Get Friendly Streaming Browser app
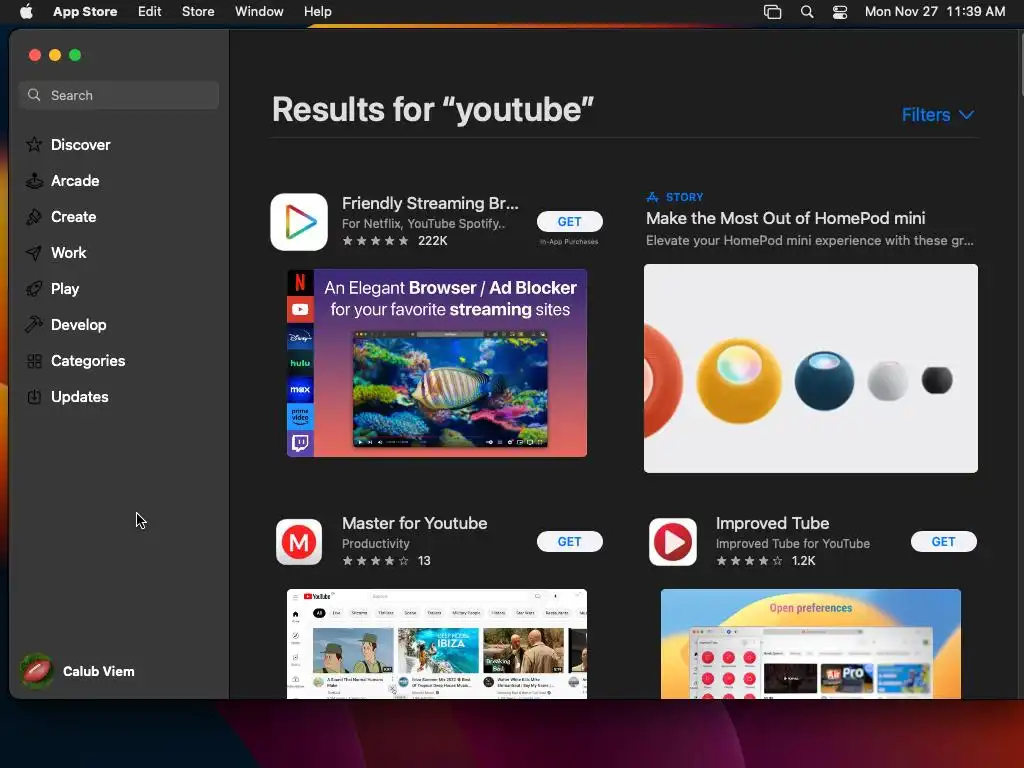 569,222
